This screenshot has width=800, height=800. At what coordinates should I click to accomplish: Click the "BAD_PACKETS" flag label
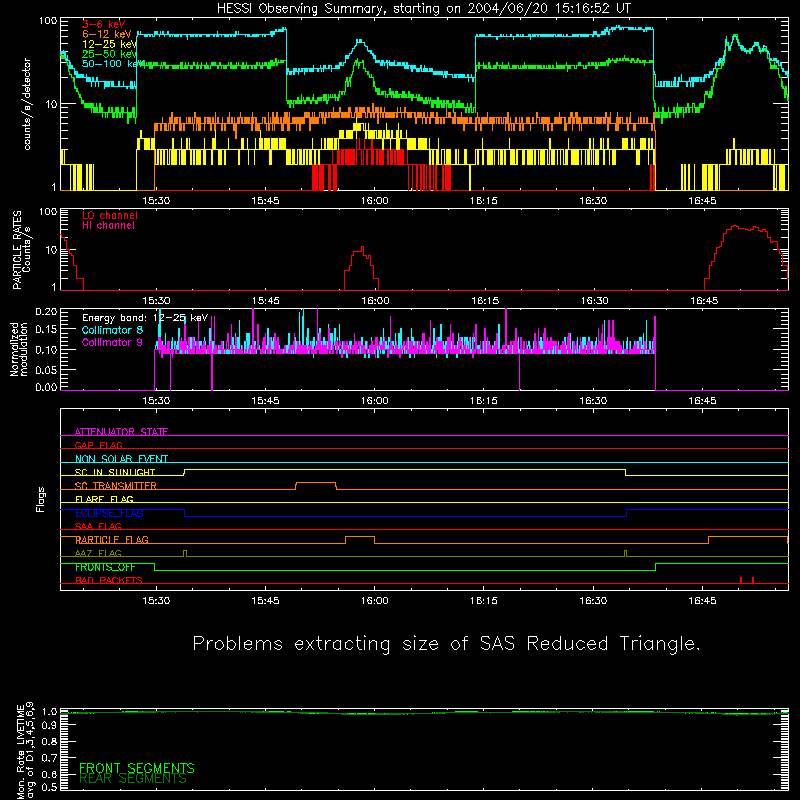tap(109, 580)
